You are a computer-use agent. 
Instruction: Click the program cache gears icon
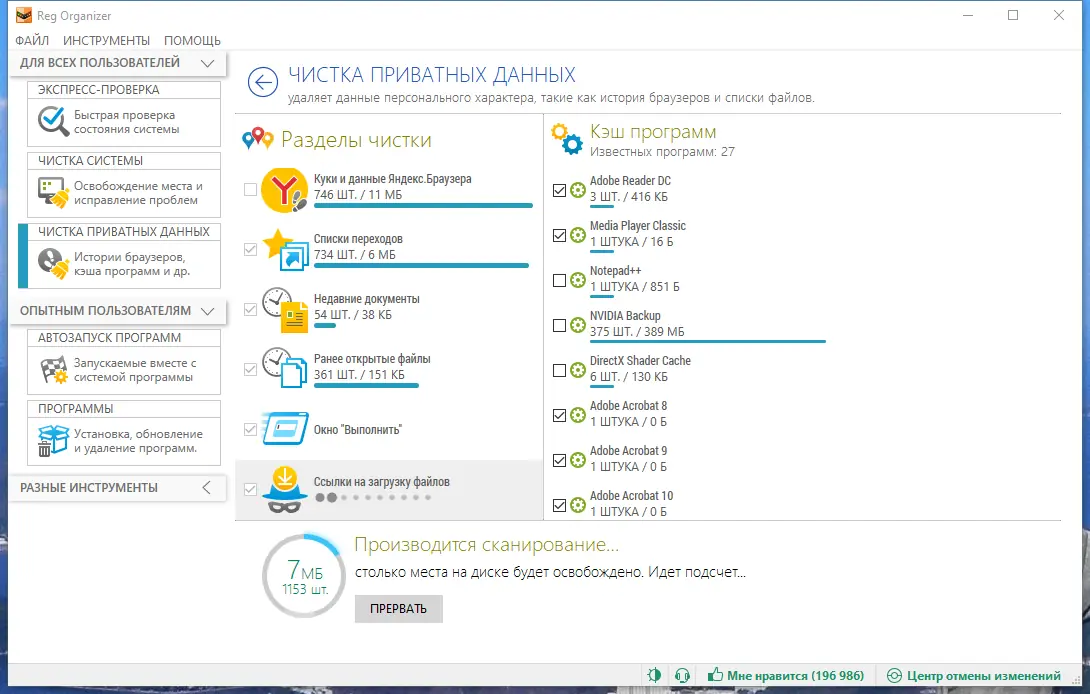[567, 139]
